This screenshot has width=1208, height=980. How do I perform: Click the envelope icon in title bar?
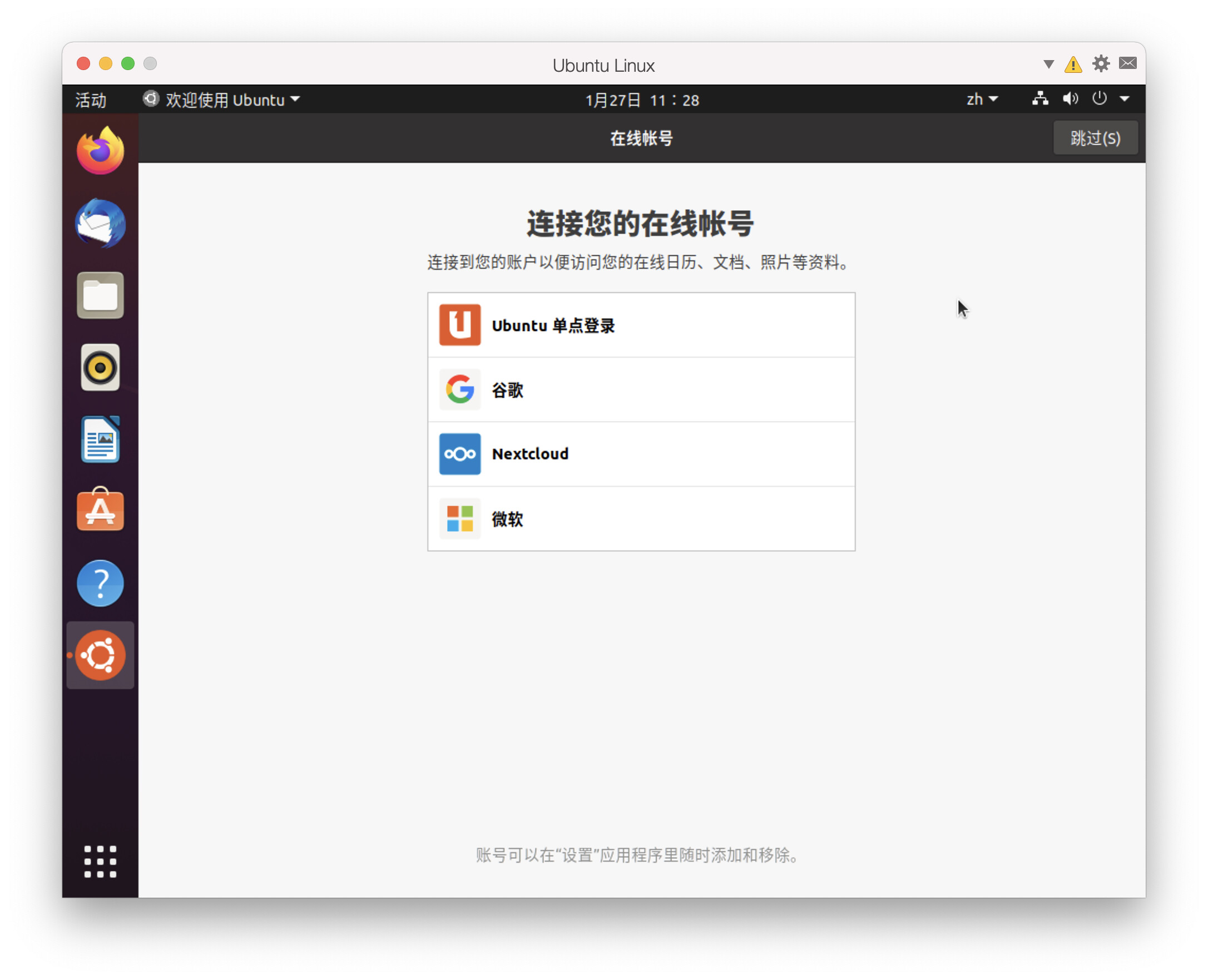click(1128, 63)
